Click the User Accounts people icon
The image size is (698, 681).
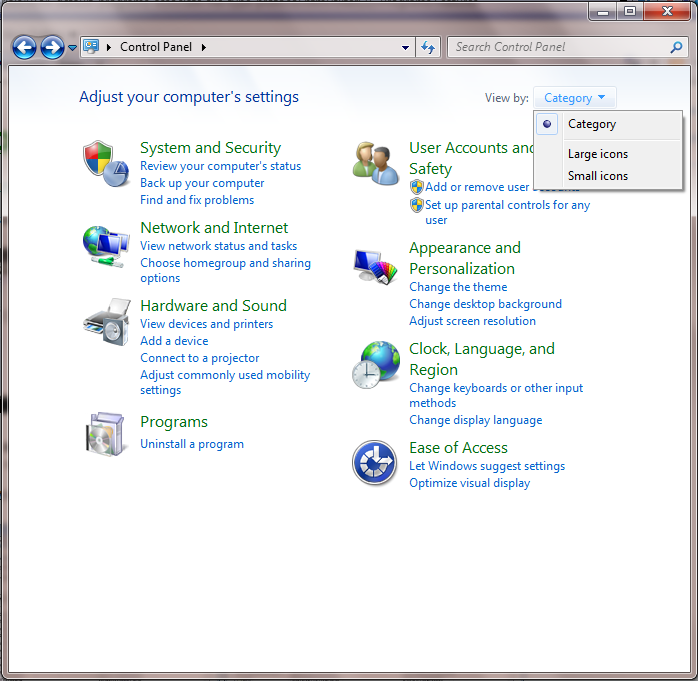coord(375,163)
